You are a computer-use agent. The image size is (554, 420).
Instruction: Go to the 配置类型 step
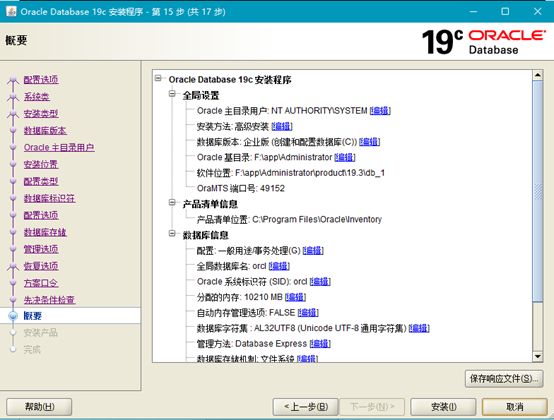coord(41,182)
